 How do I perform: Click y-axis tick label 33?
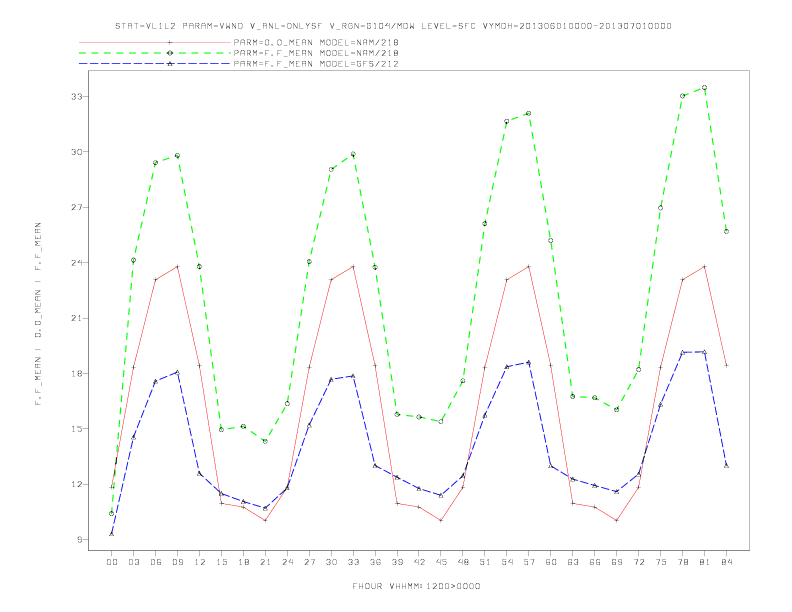point(77,96)
